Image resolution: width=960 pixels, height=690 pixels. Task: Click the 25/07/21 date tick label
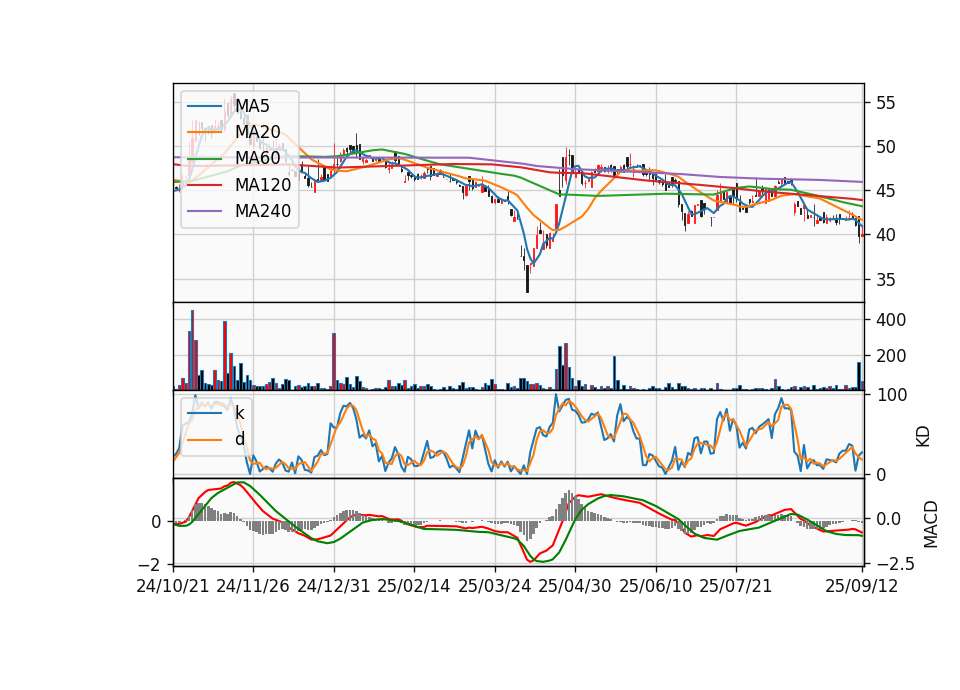coord(736,586)
